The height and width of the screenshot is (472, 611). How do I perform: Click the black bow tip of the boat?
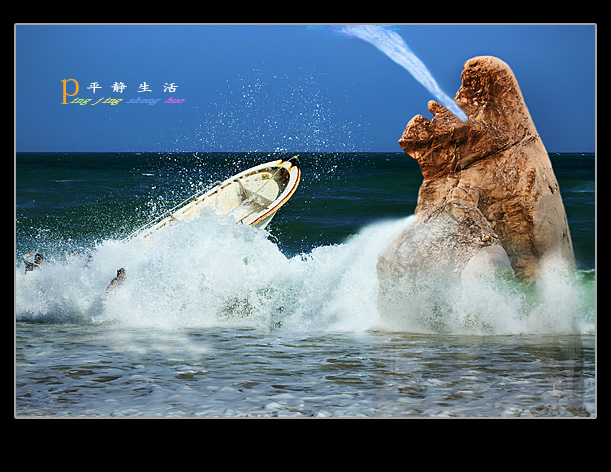click(x=291, y=161)
